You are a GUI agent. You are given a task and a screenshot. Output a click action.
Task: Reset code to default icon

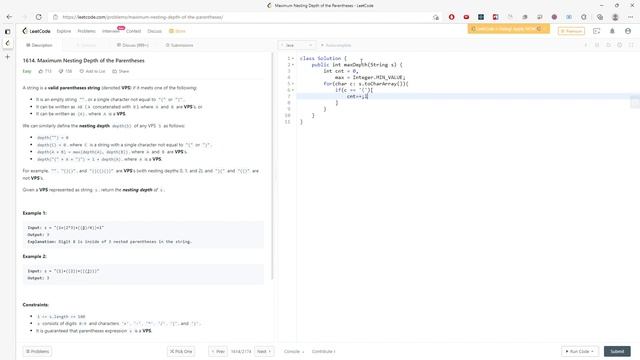(x=608, y=45)
